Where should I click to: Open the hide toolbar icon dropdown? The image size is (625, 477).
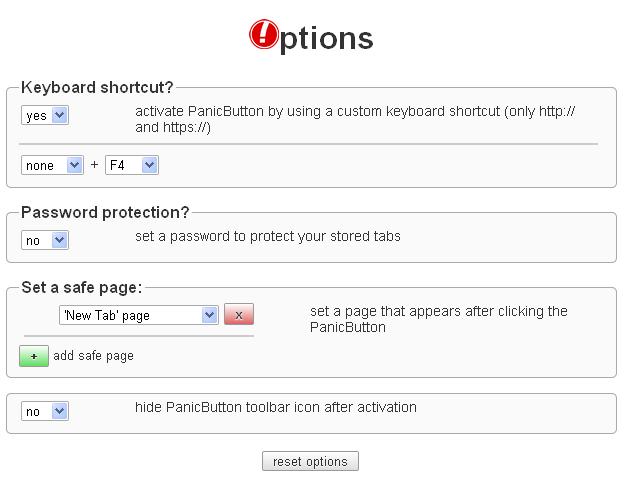(x=45, y=411)
